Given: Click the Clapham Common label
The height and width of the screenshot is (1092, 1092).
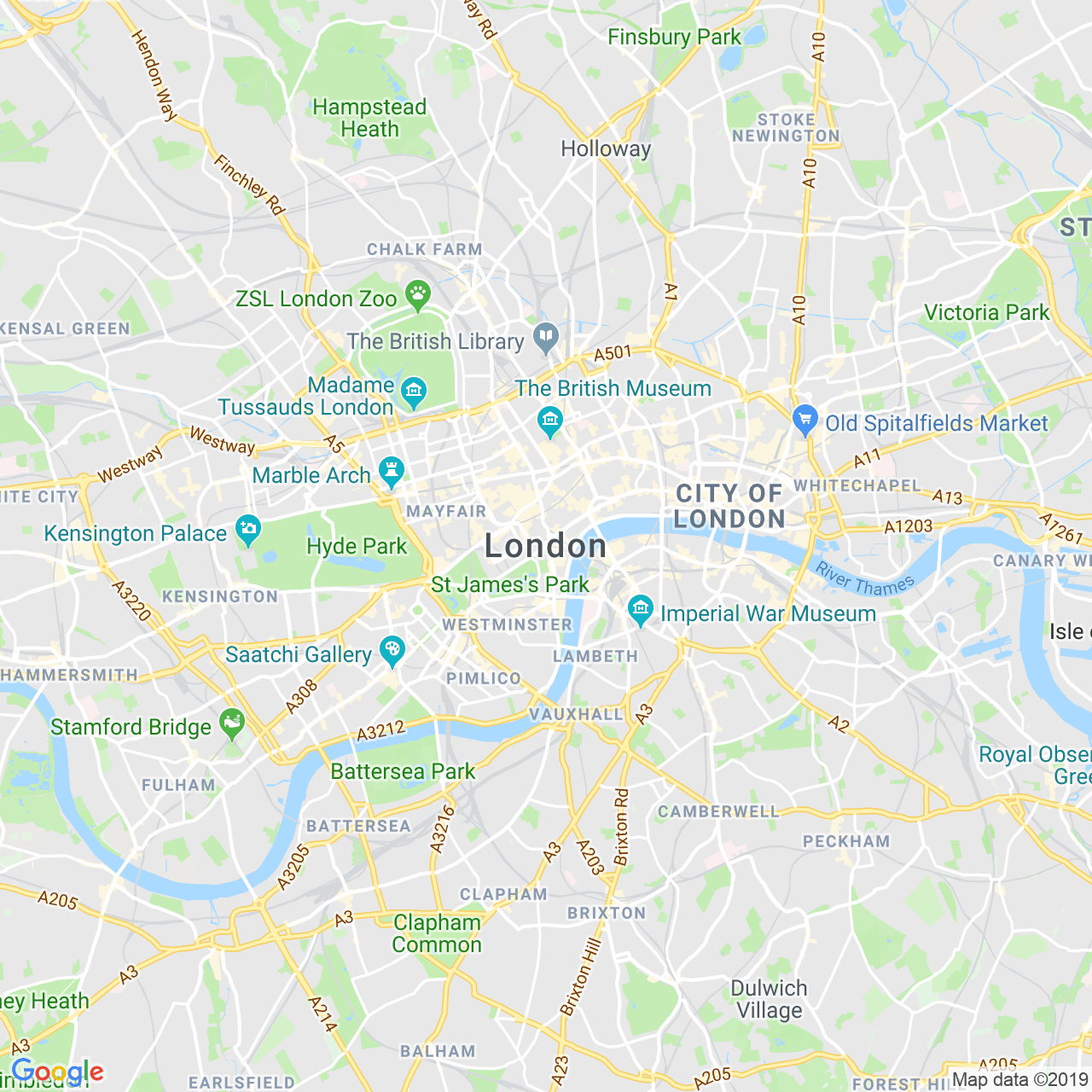Looking at the screenshot, I should [437, 933].
